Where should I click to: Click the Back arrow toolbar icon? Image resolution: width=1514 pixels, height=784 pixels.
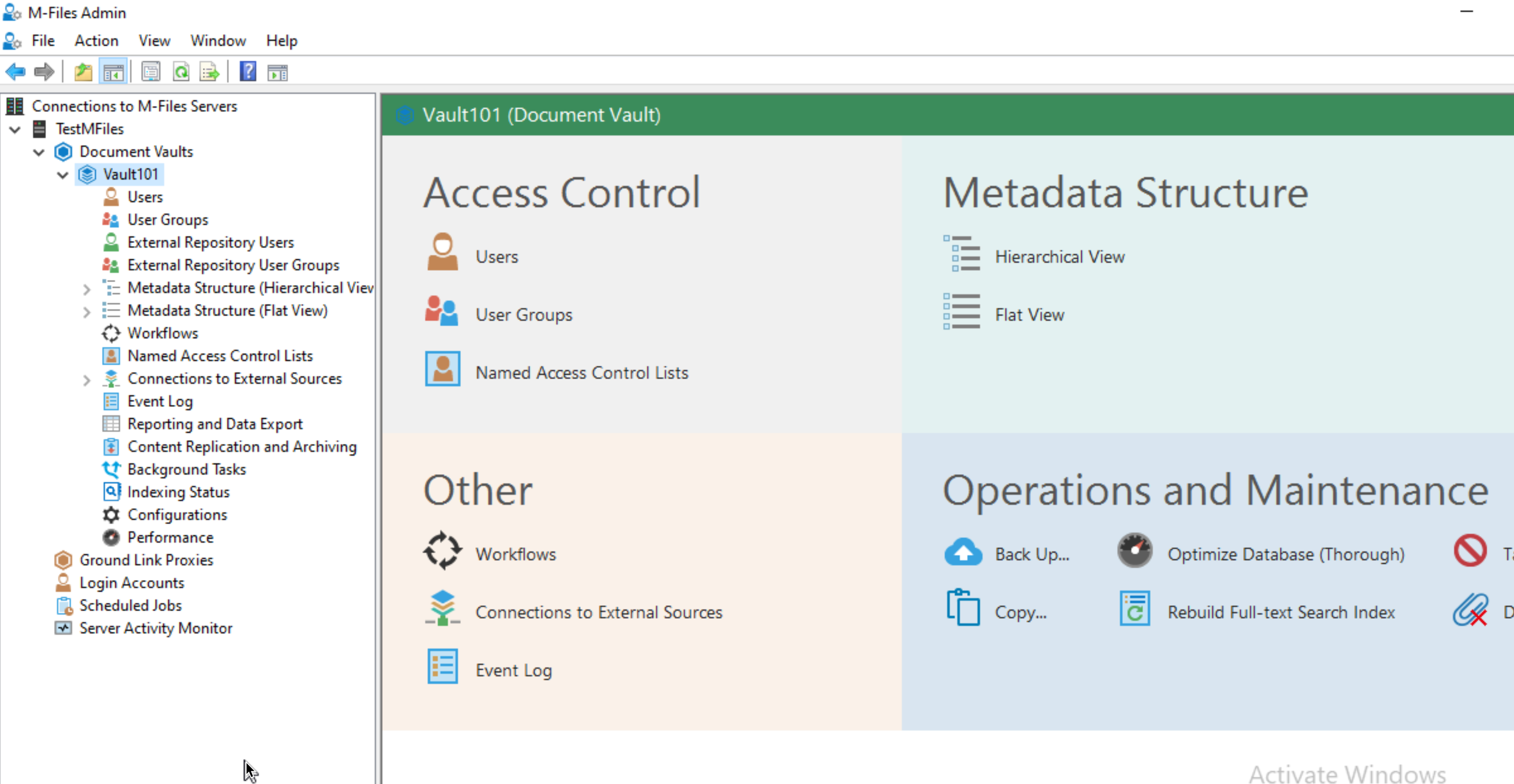pyautogui.click(x=15, y=72)
